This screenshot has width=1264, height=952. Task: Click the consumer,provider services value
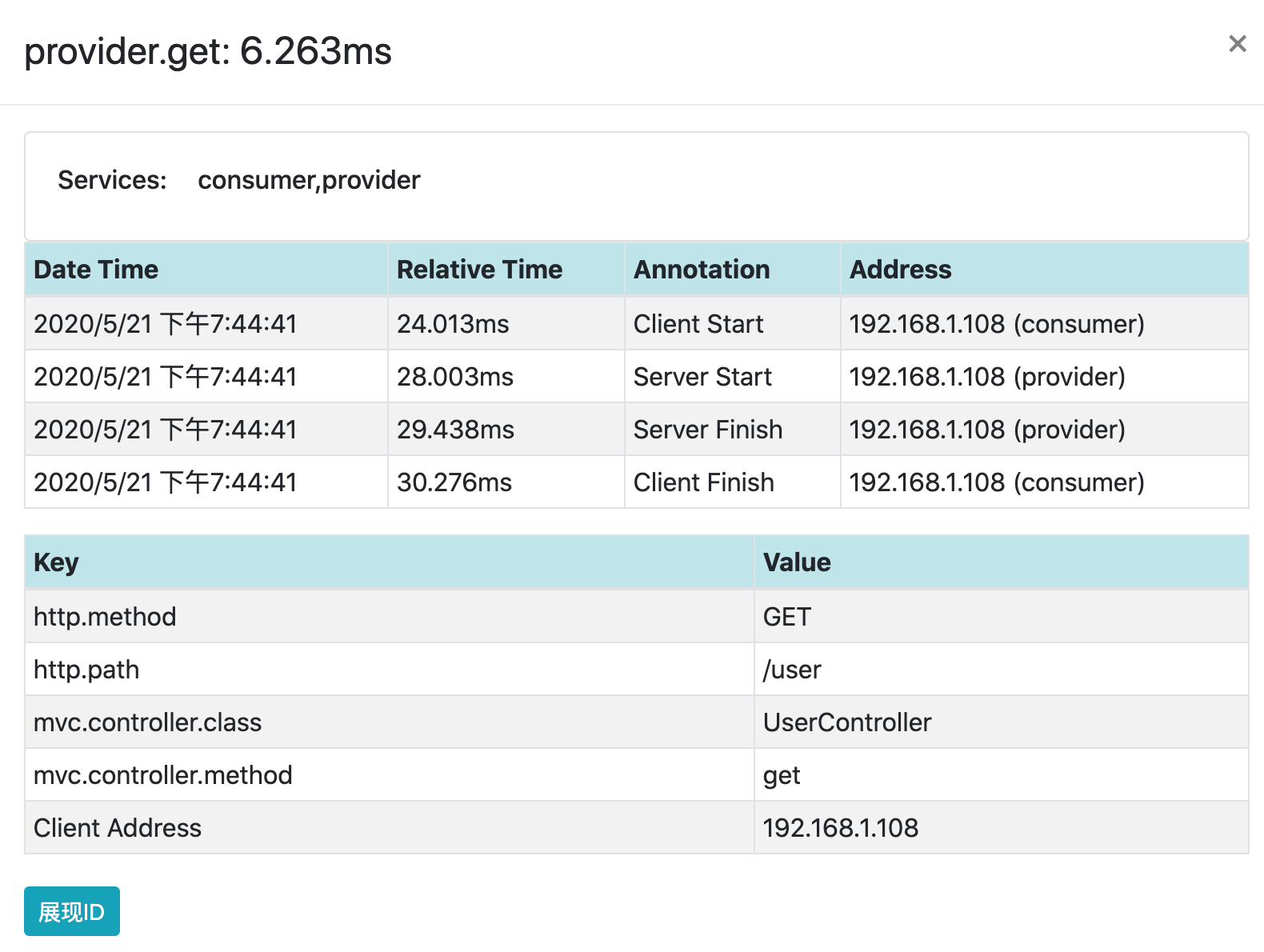pyautogui.click(x=309, y=180)
